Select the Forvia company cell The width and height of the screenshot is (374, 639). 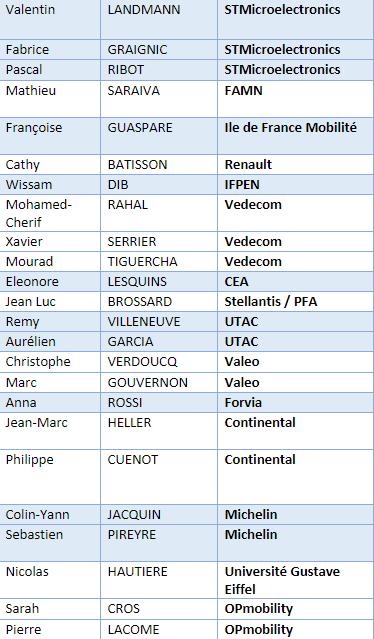point(296,403)
